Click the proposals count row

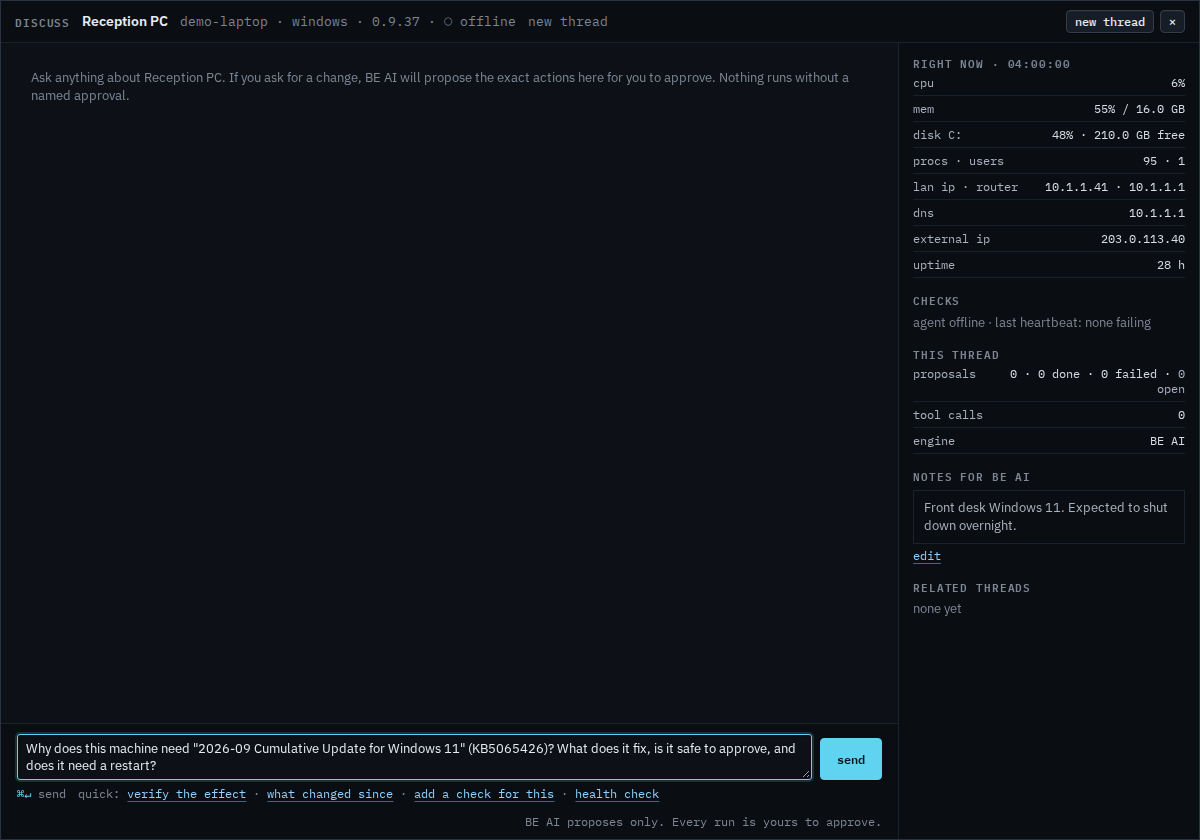coord(1049,381)
